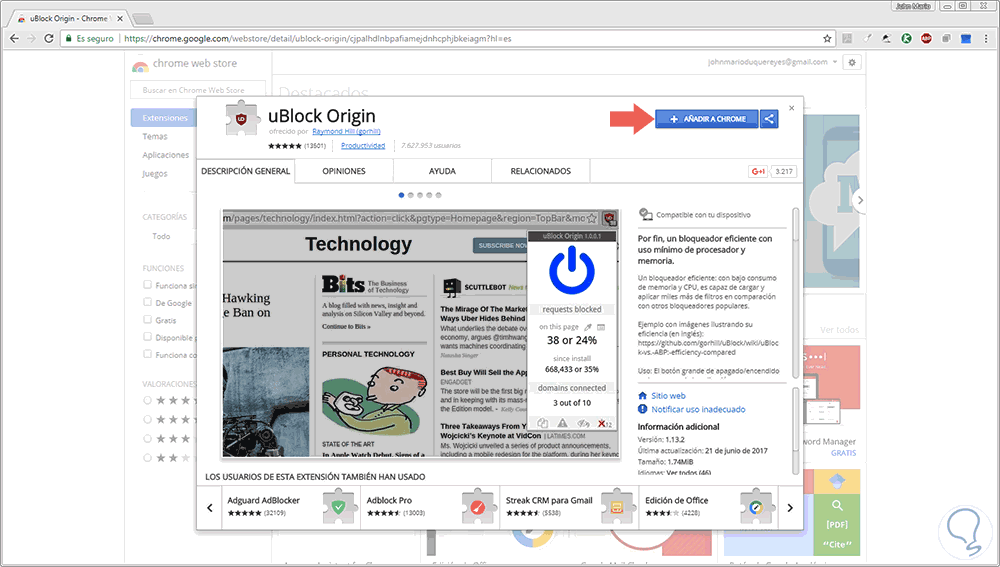
Task: Close the uBlock Origin detail dialog
Action: coord(791,108)
